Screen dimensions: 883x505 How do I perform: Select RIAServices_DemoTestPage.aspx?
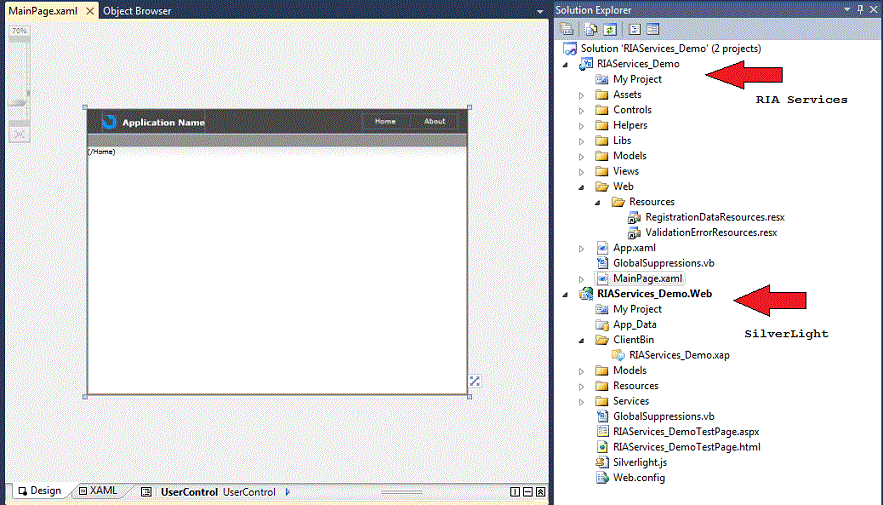(686, 432)
